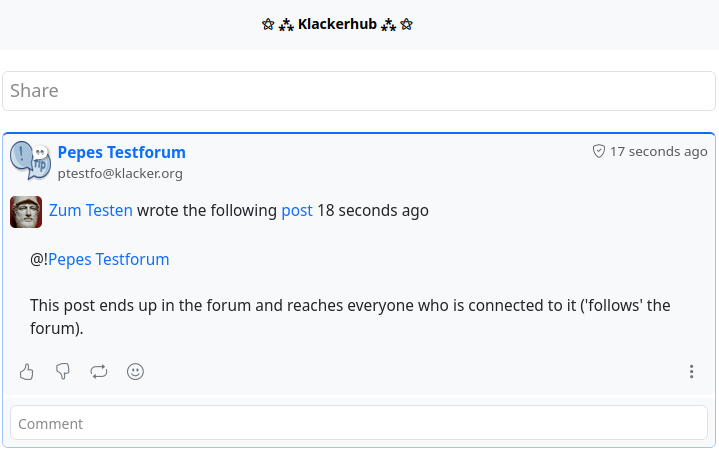
Task: Click in the Share text field
Action: click(359, 91)
